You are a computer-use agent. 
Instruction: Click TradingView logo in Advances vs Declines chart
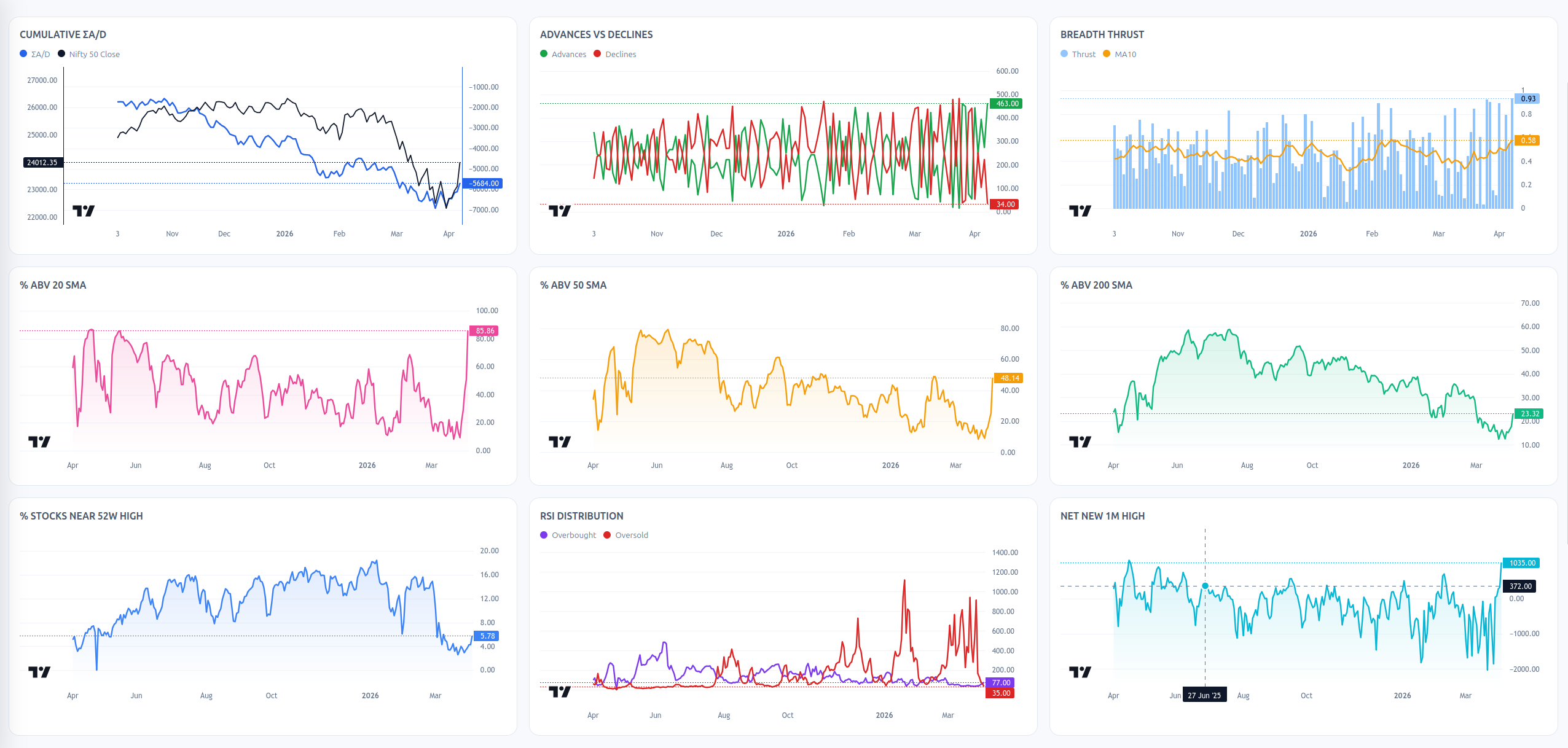click(x=560, y=211)
